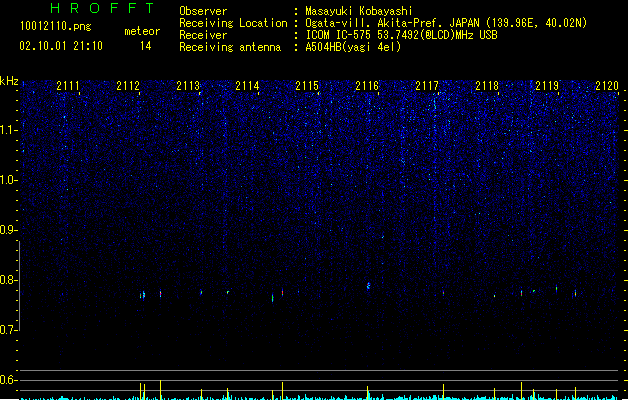The image size is (629, 400).
Task: Click time marker 2114
Action: tap(247, 86)
